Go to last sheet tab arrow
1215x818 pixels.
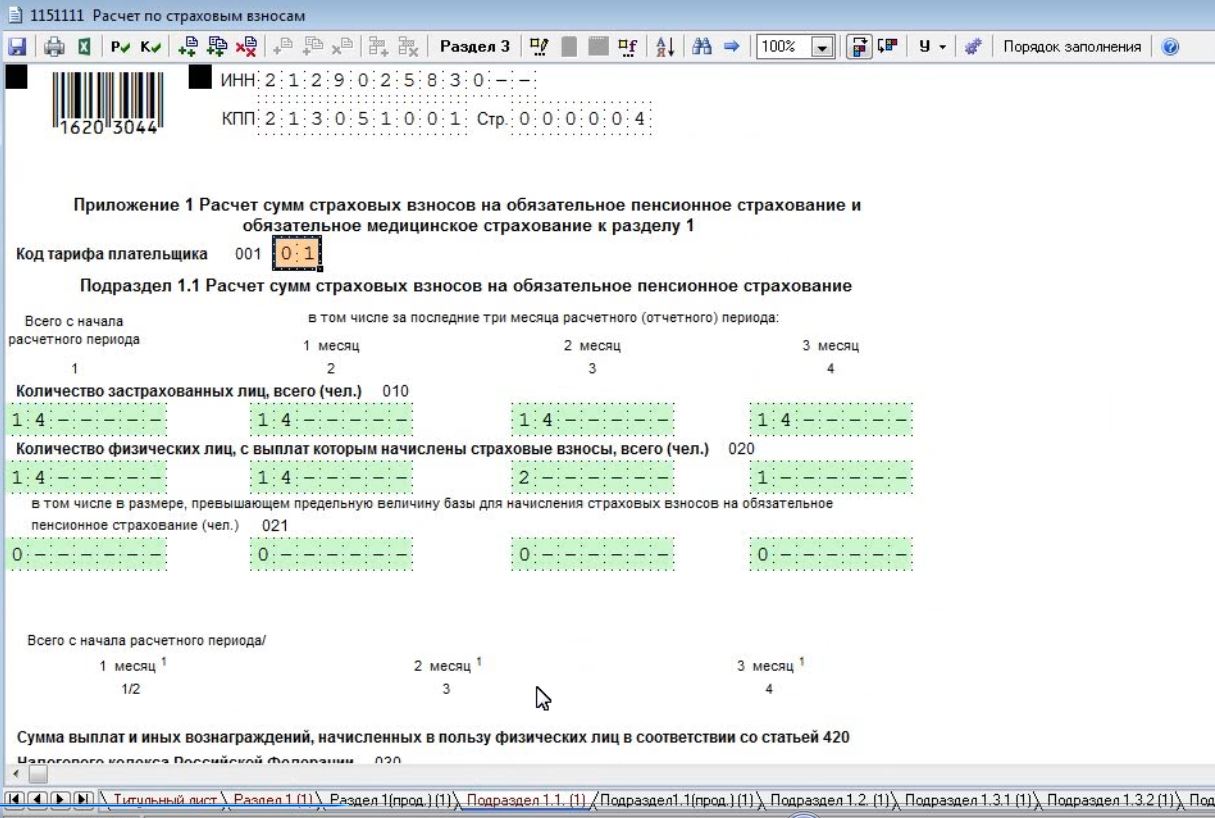84,801
